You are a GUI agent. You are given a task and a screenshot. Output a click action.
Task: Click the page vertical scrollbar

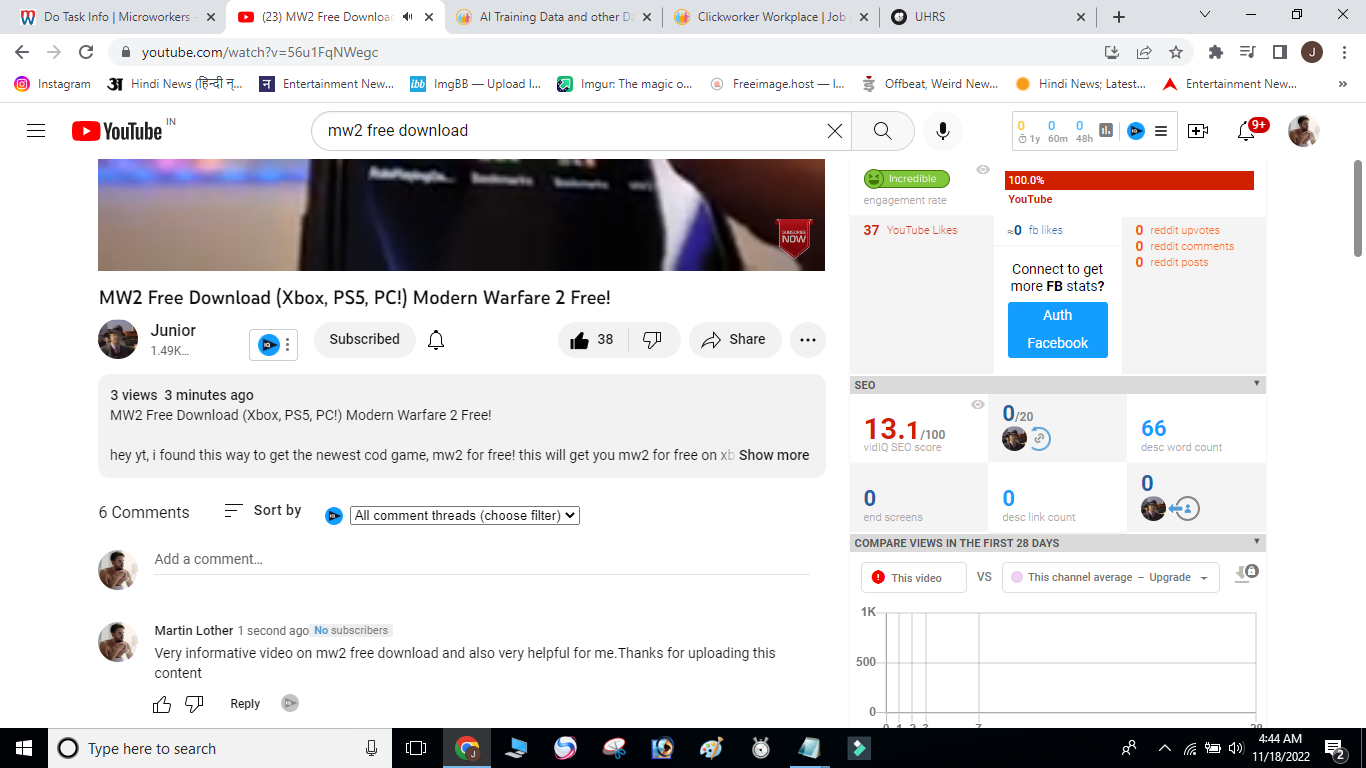click(1357, 208)
